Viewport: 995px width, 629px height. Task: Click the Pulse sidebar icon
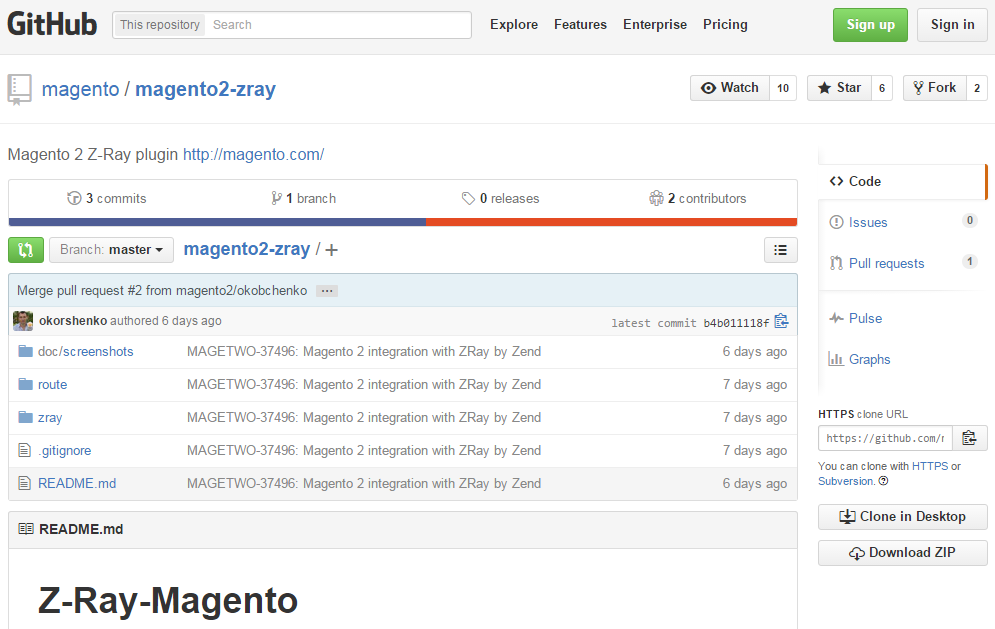click(836, 318)
